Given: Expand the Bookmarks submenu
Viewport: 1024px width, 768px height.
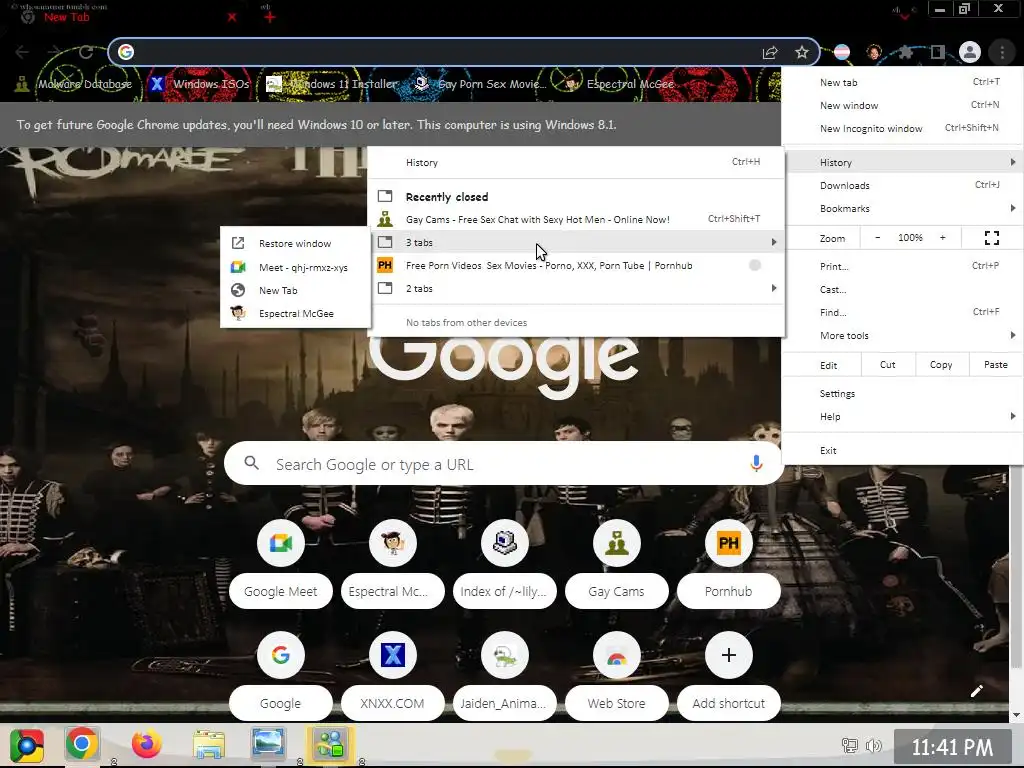Looking at the screenshot, I should click(x=902, y=208).
